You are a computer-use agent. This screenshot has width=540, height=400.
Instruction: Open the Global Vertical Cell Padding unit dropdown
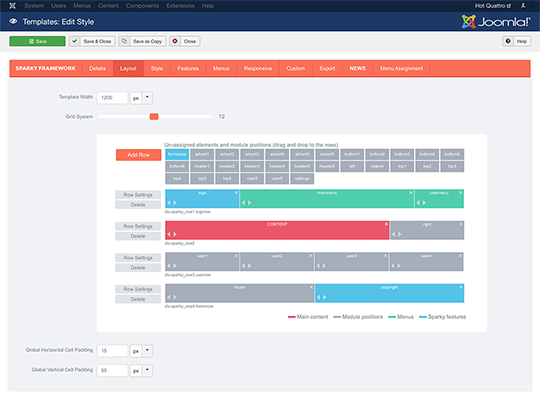tap(147, 370)
